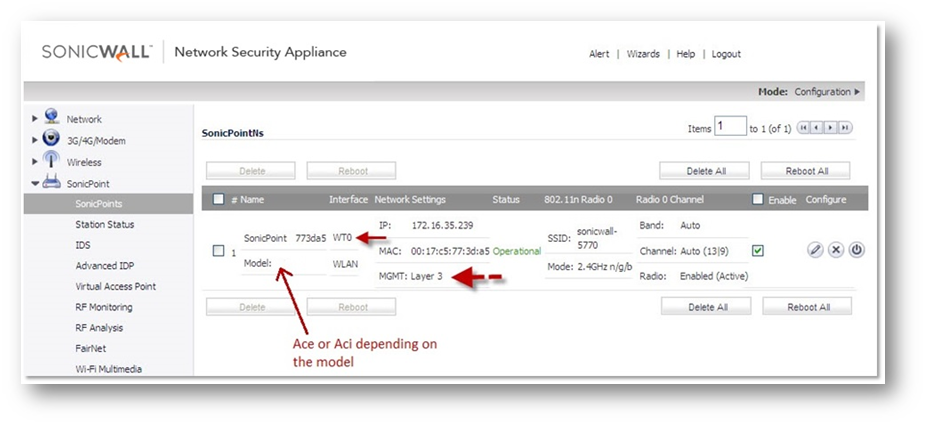Screen dimensions: 927x426
Task: Click the Logout link in header
Action: [x=726, y=54]
